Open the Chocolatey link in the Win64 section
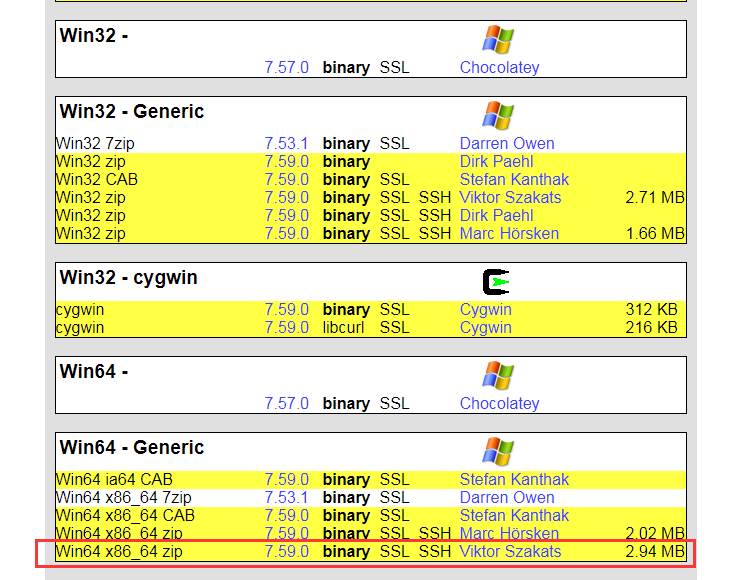Image resolution: width=742 pixels, height=580 pixels. (x=499, y=404)
